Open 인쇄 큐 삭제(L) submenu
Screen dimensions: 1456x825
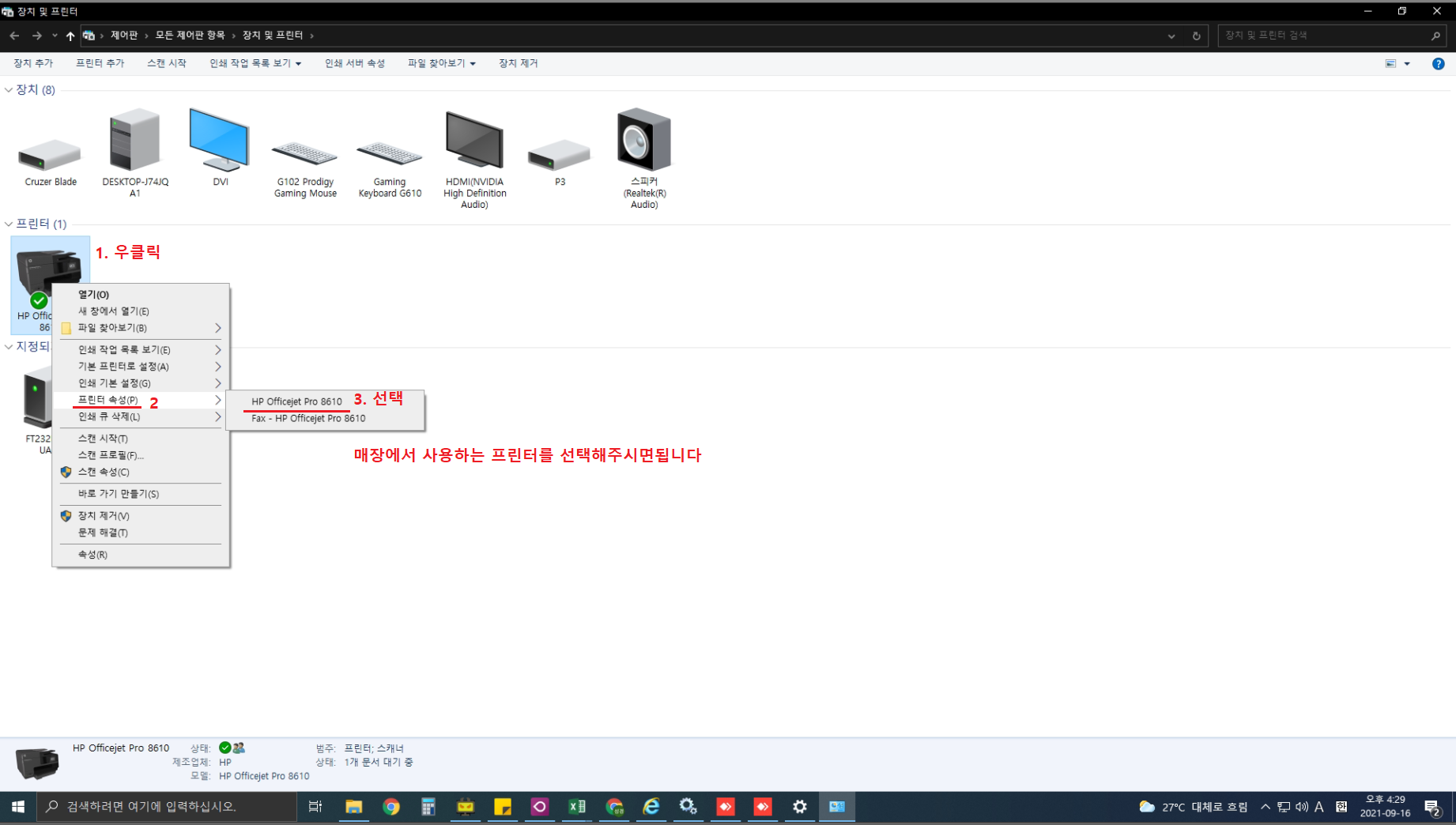click(141, 416)
